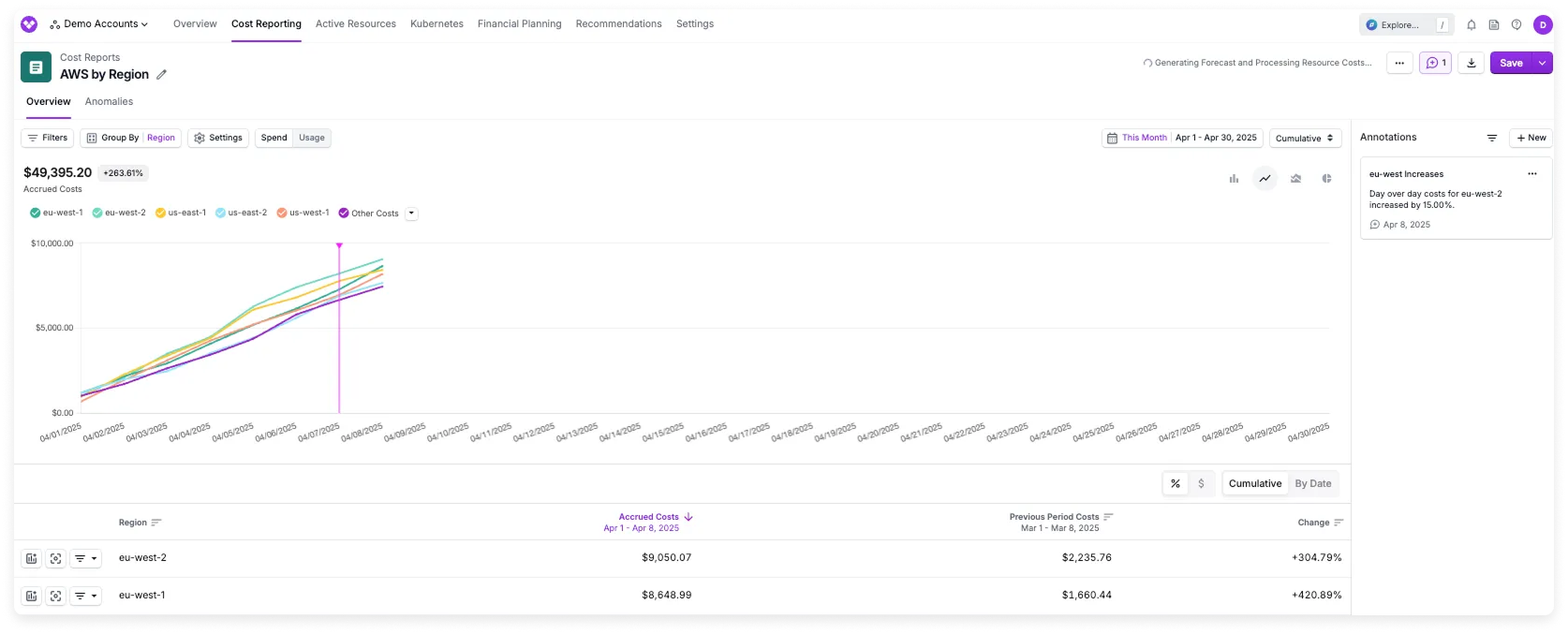Screen dimensions: 1568x634
Task: Open the documentation page icon
Action: 1494,25
